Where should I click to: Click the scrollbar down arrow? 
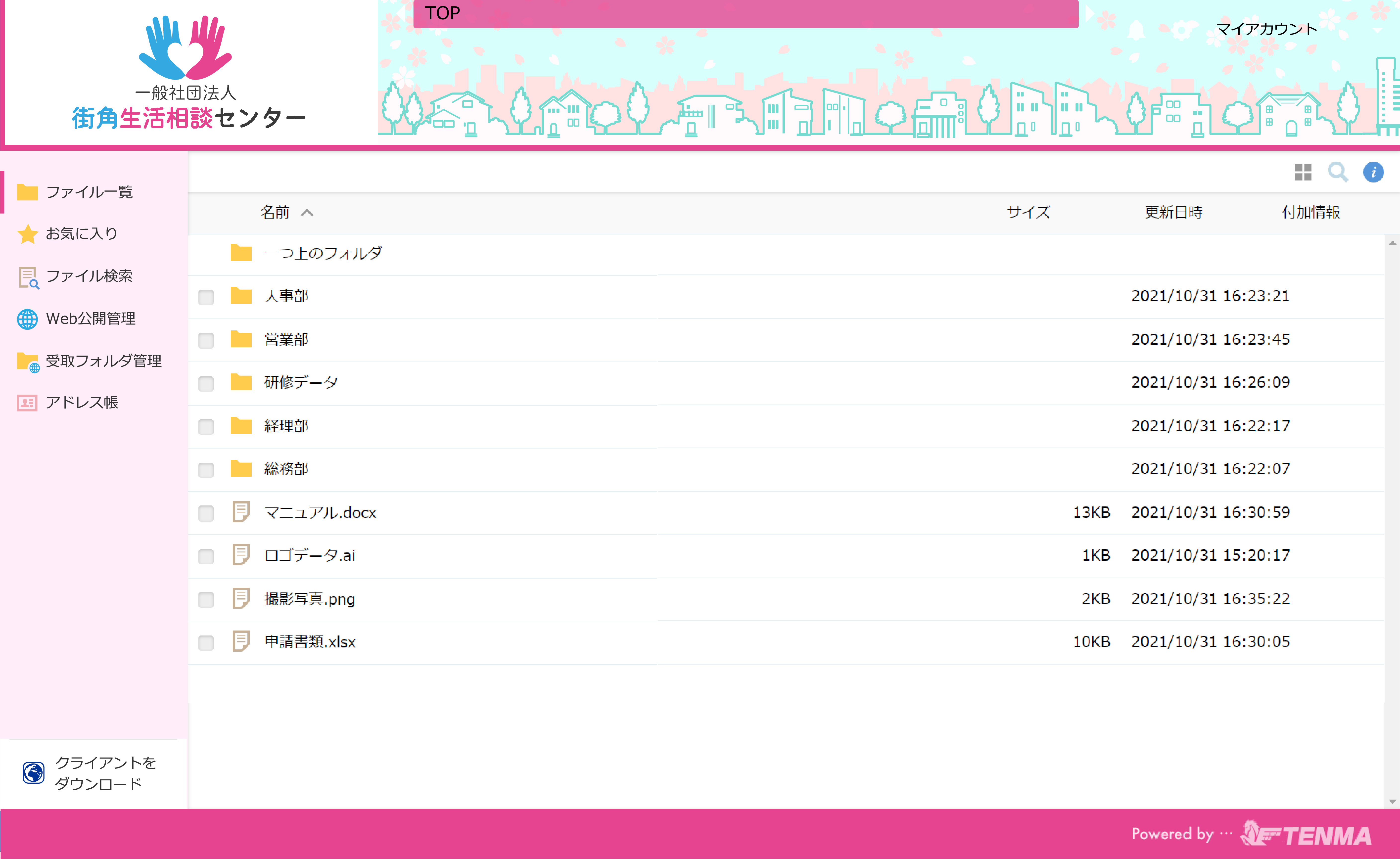(x=1392, y=802)
